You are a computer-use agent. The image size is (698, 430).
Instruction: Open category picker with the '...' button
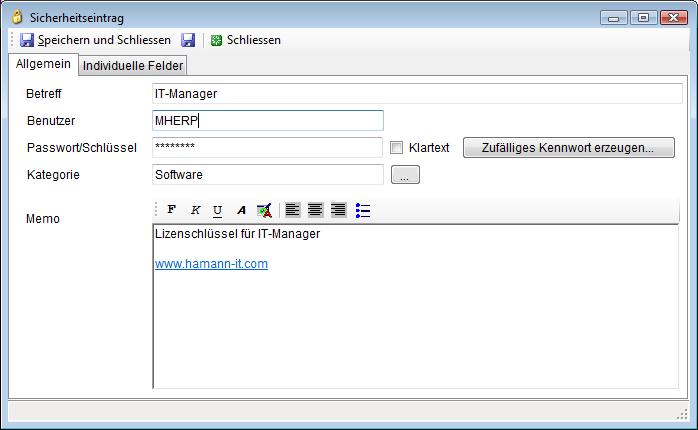pos(405,175)
